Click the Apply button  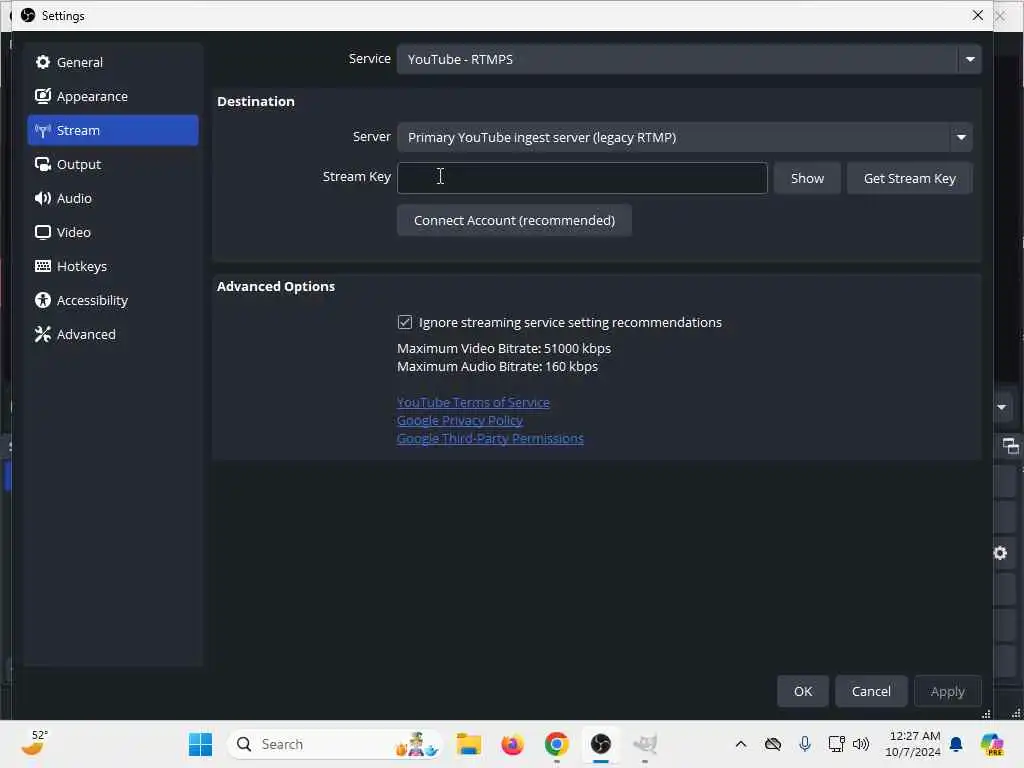pyautogui.click(x=947, y=691)
